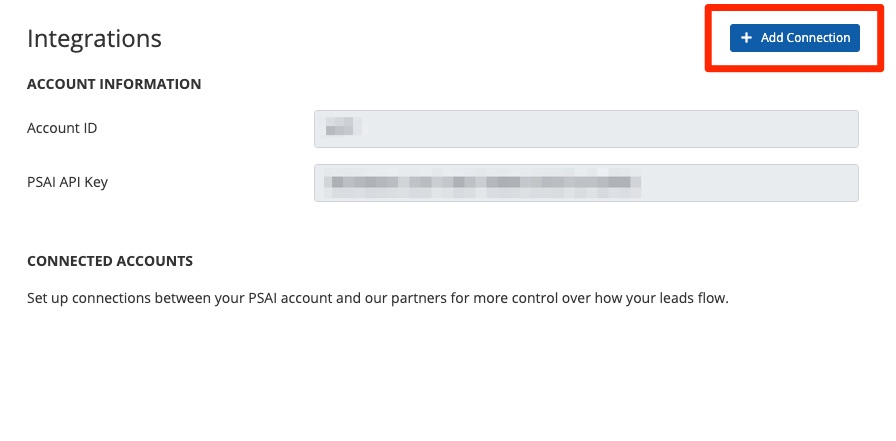Click the PSAI API Key label
The image size is (896, 441).
(75, 182)
